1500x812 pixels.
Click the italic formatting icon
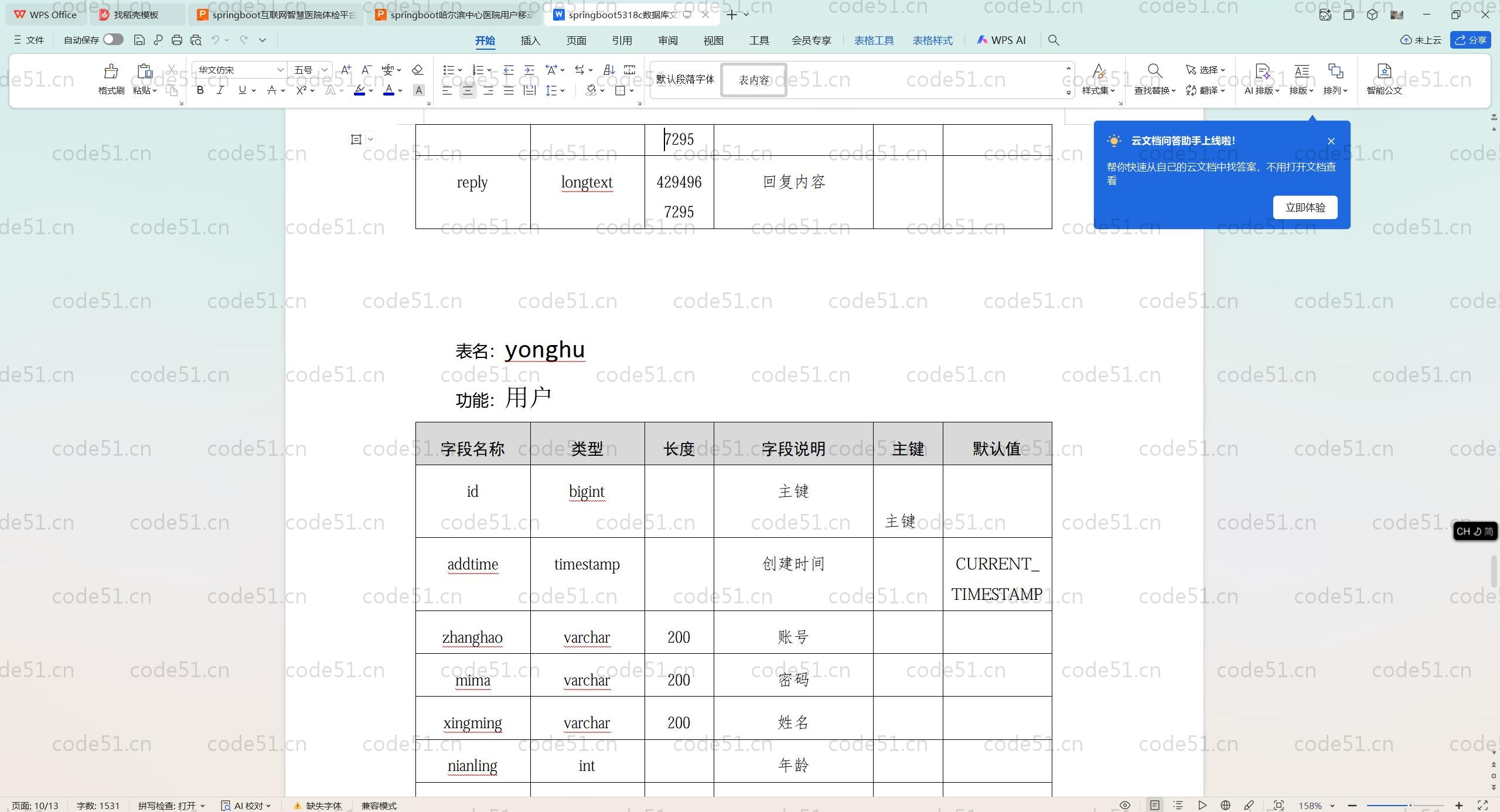220,90
